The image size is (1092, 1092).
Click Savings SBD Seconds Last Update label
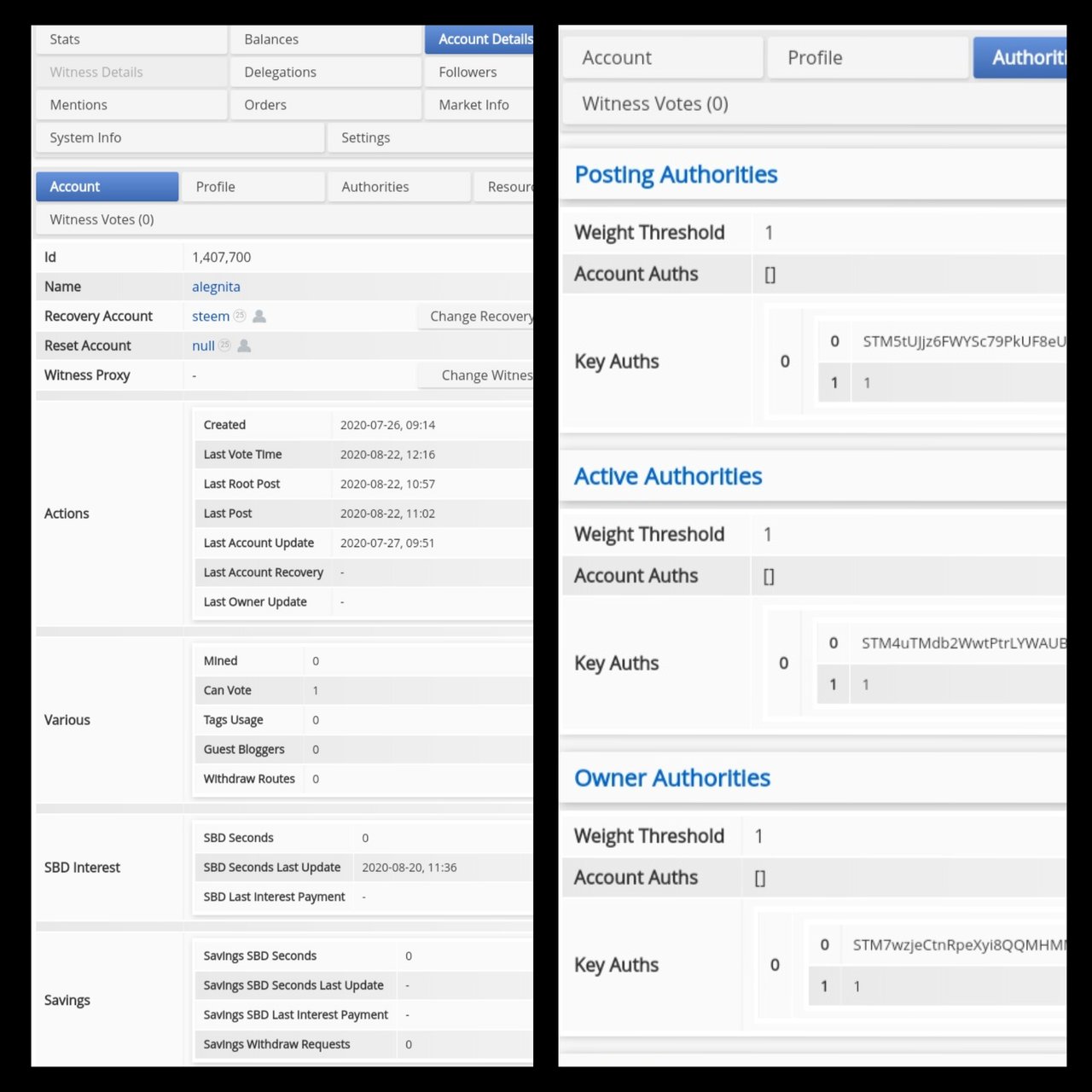coord(293,985)
